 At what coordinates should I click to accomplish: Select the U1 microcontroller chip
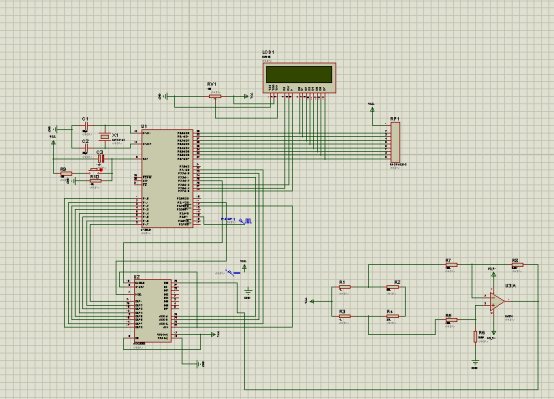[x=167, y=178]
